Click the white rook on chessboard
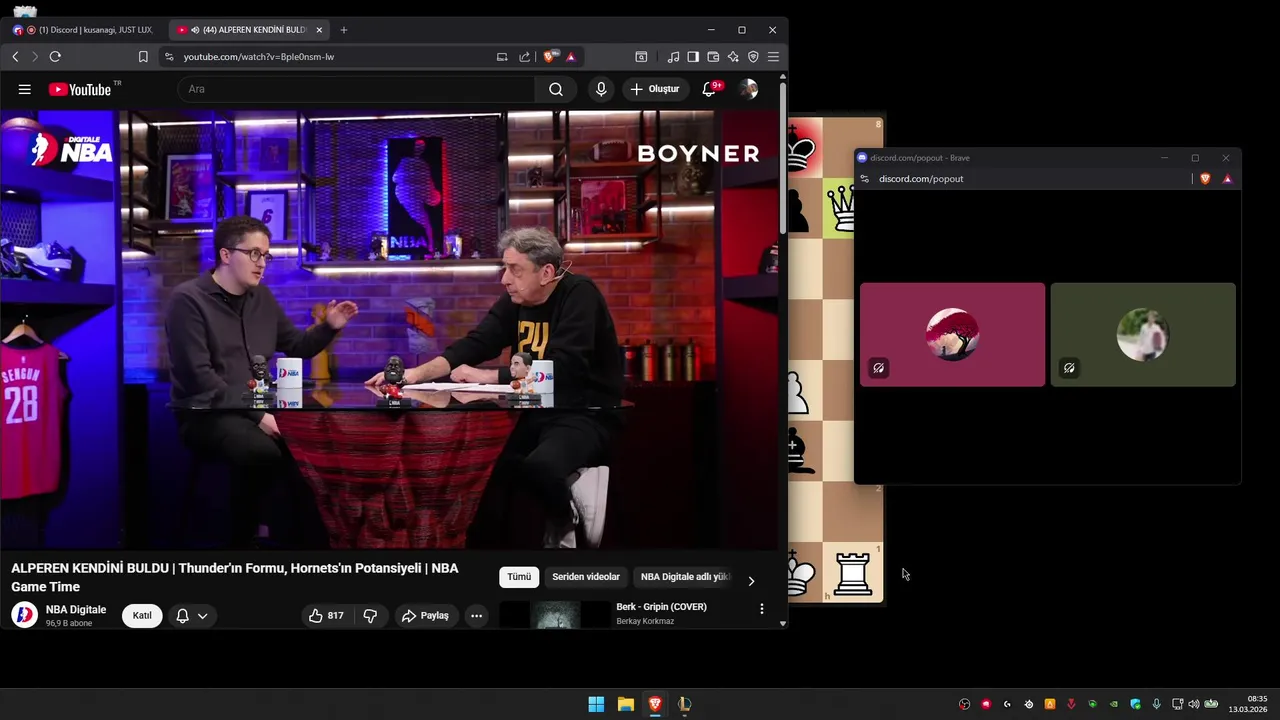Screen dimensions: 1280x720 (x=853, y=574)
